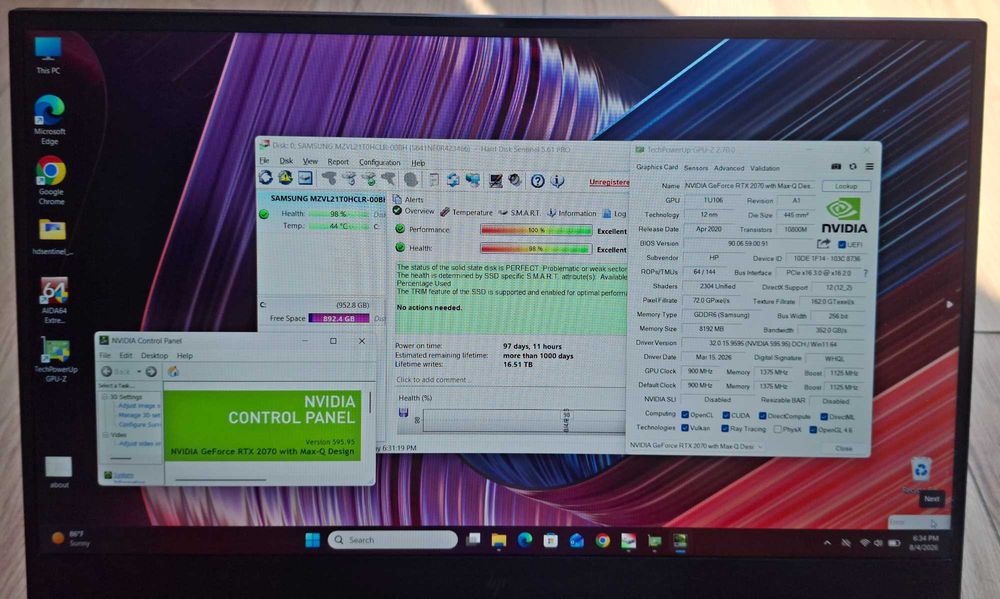The image size is (1000, 599).
Task: Switch to the Temperature tab
Action: click(x=466, y=212)
